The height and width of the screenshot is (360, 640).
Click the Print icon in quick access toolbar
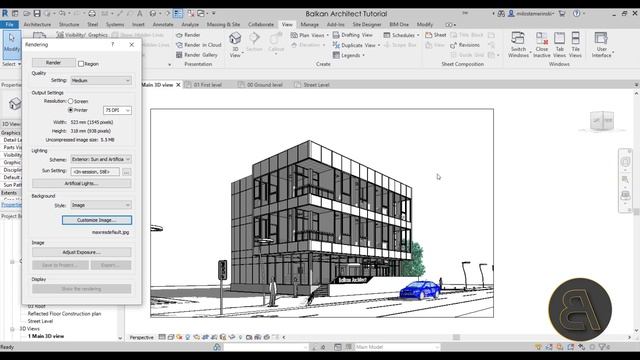[92, 13]
